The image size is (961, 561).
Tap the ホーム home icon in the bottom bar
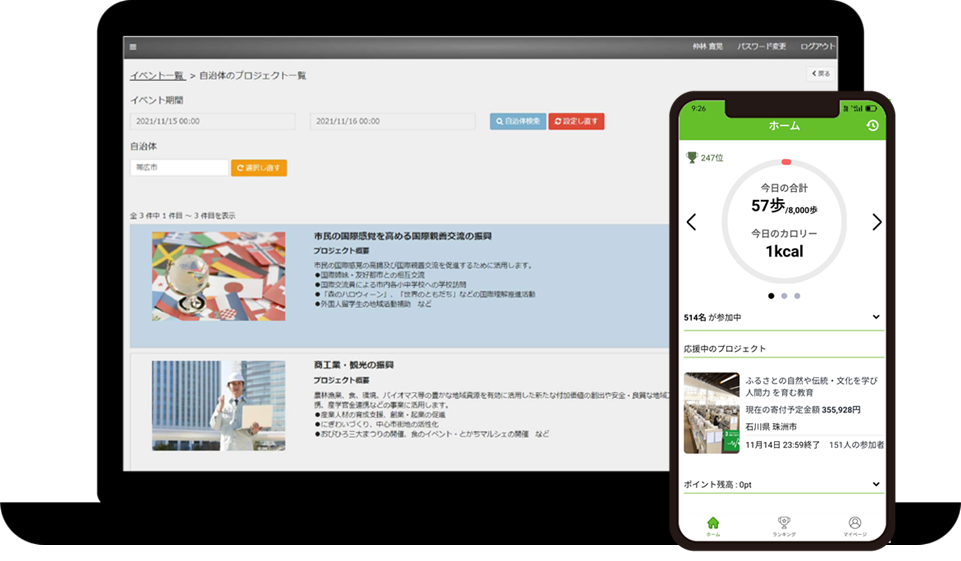coord(713,525)
